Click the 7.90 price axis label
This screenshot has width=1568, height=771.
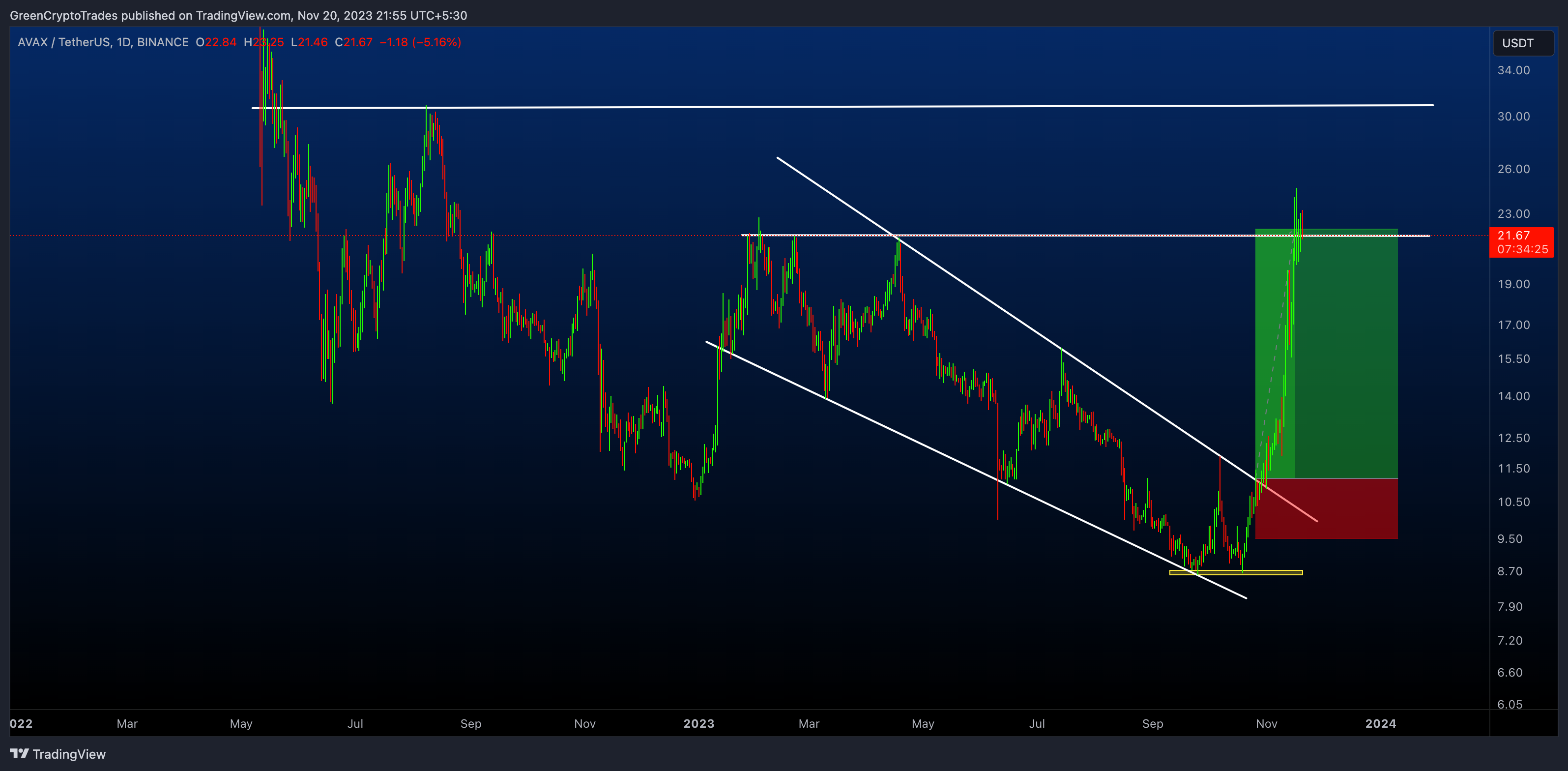pos(1510,607)
